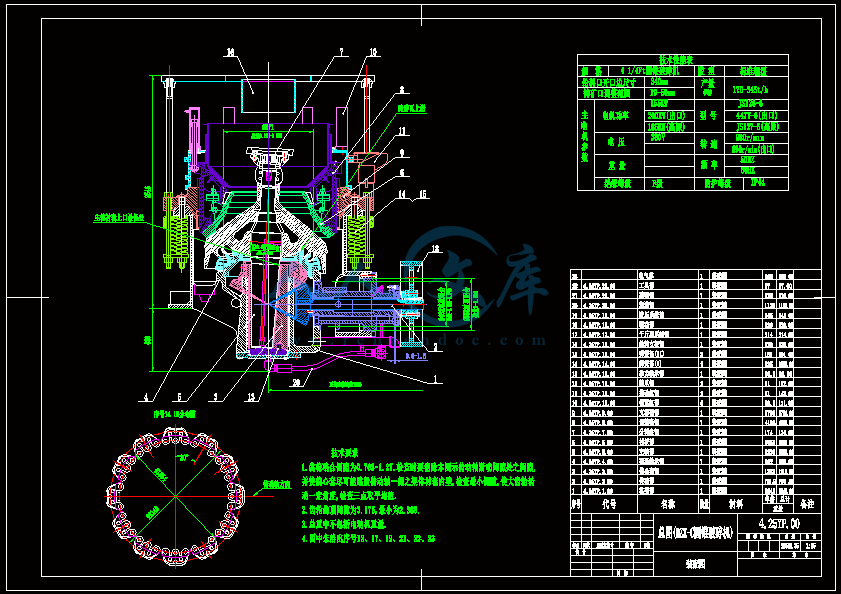Click the '170-345t/h' capacity value cell
The width and height of the screenshot is (841, 594).
click(x=756, y=89)
